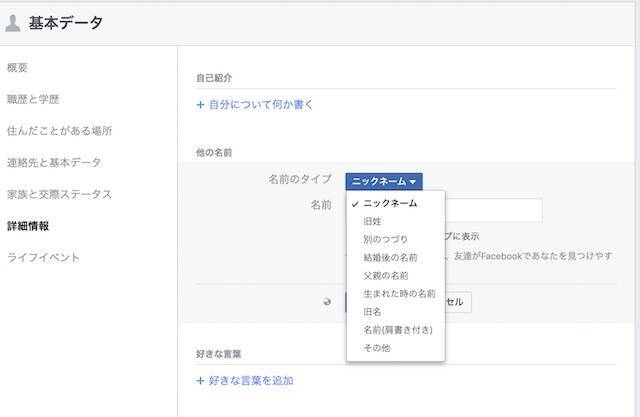Screen dimensions: 640x417
Task: Select 別のつづり option
Action: point(384,239)
